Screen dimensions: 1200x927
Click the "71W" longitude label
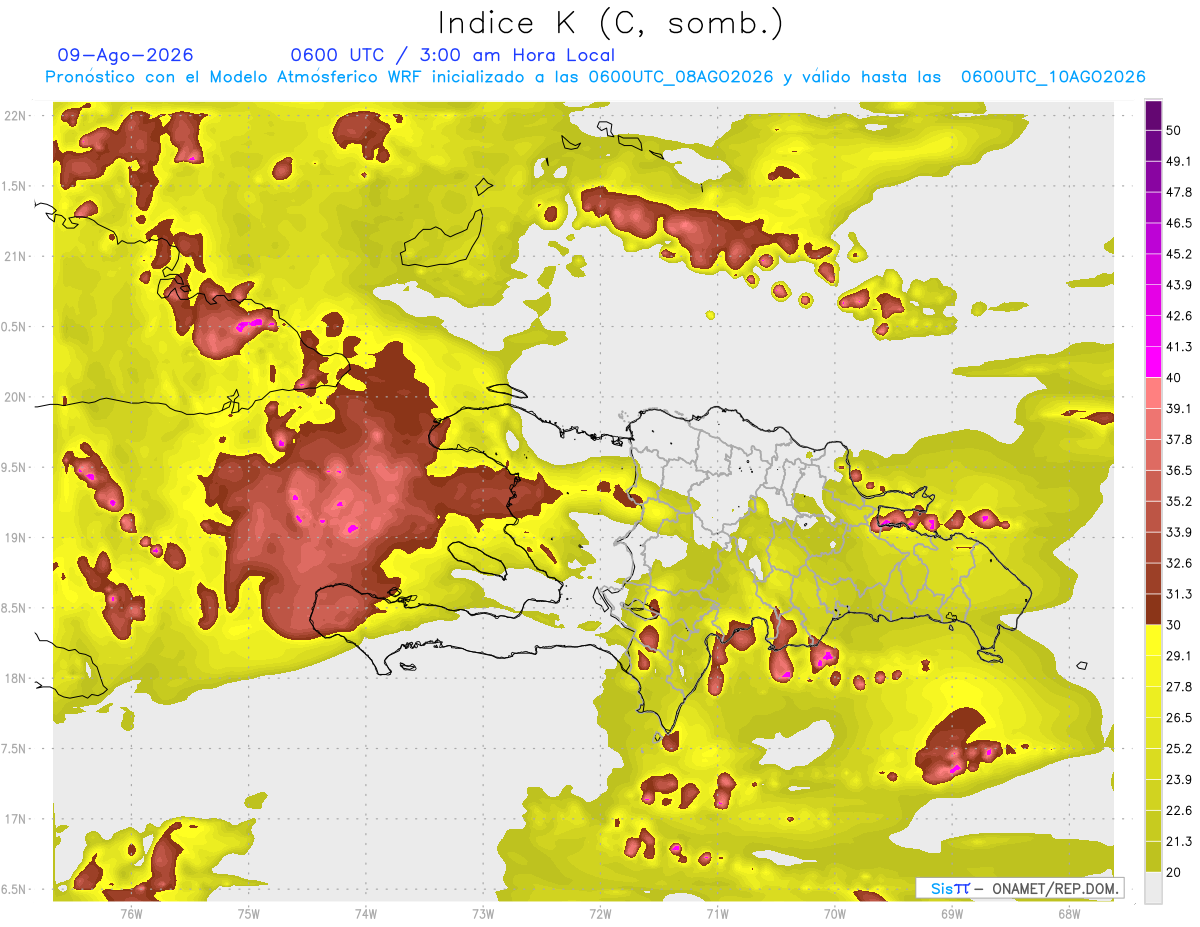[717, 913]
